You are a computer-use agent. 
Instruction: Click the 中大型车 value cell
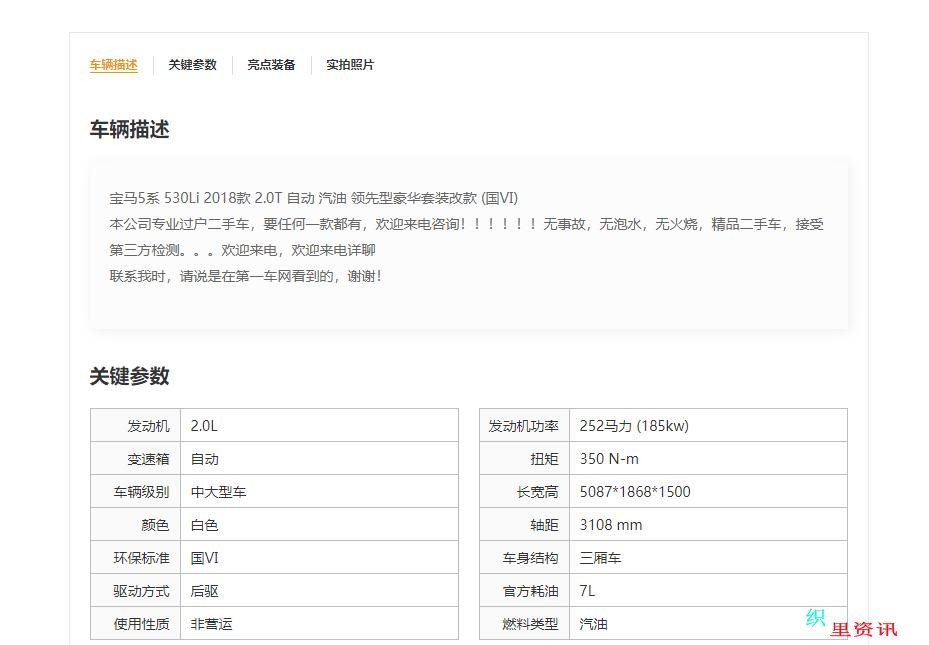coord(319,492)
